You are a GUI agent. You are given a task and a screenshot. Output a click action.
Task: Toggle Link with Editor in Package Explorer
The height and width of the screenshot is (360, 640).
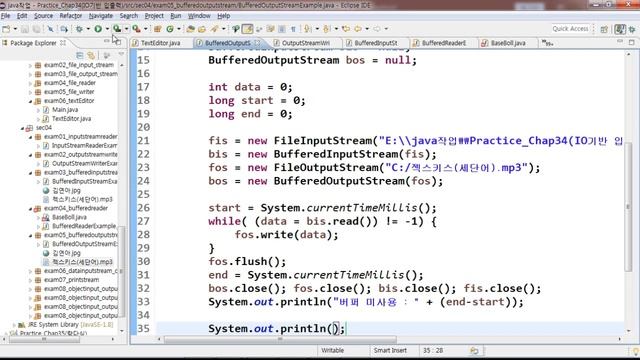tap(91, 55)
